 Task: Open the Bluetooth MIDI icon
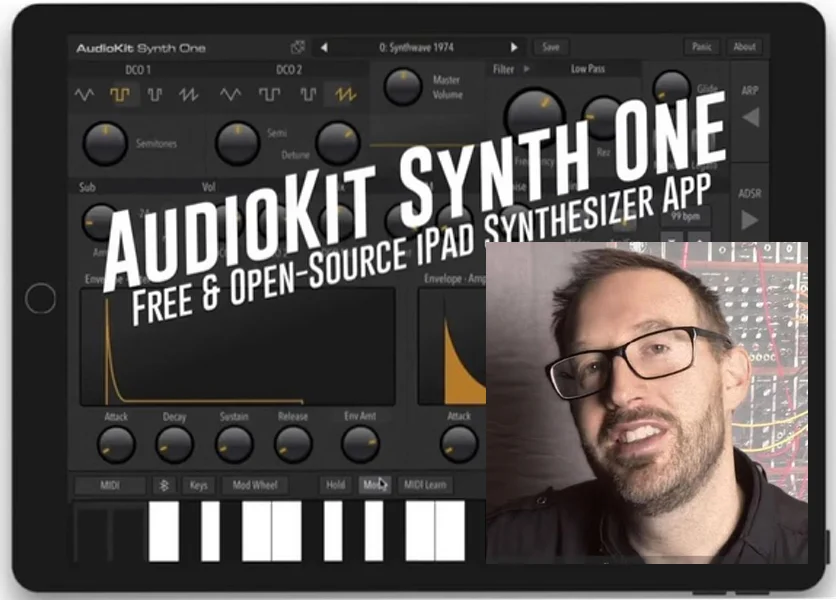164,485
